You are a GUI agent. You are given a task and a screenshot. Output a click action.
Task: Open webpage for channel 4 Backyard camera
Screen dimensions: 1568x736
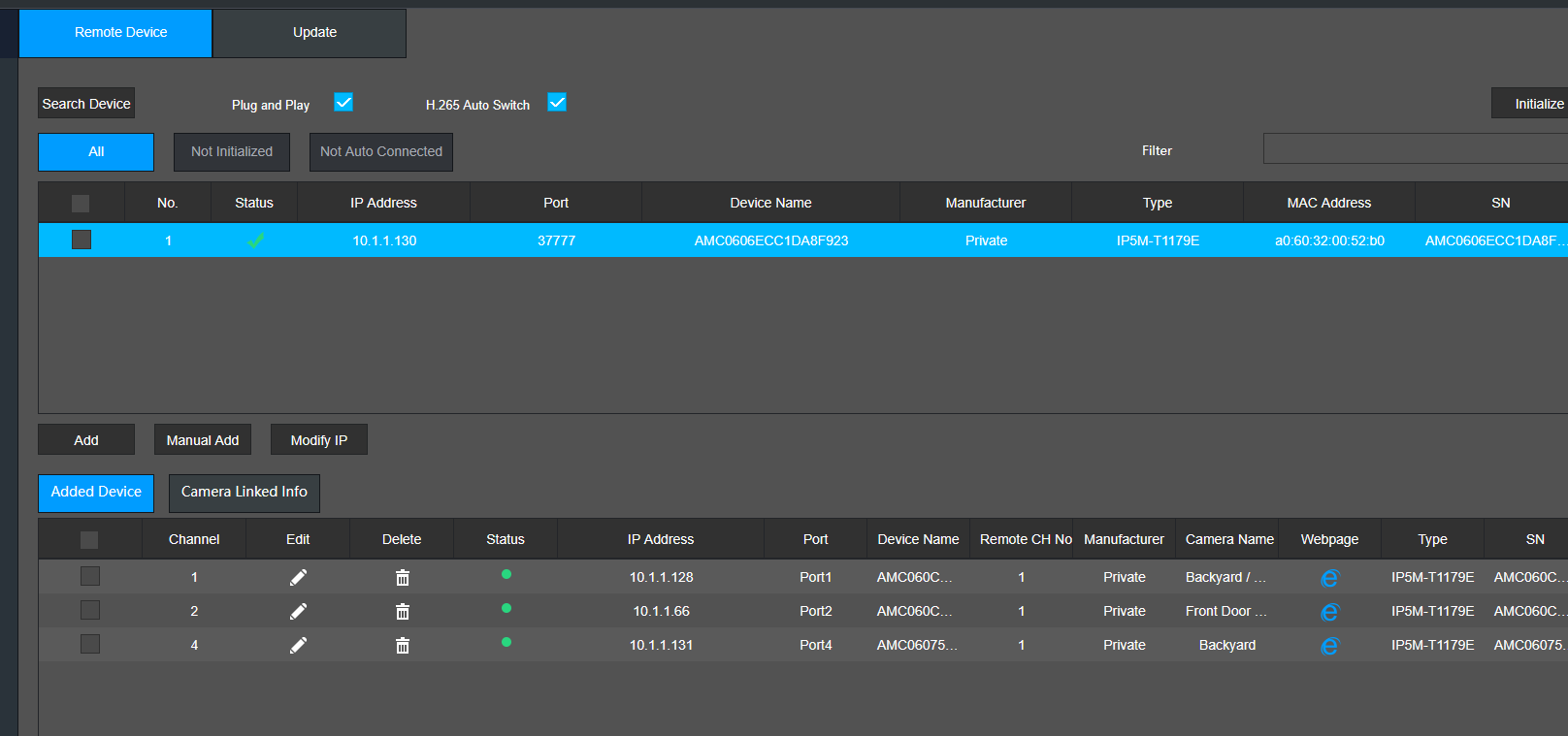[x=1329, y=646]
